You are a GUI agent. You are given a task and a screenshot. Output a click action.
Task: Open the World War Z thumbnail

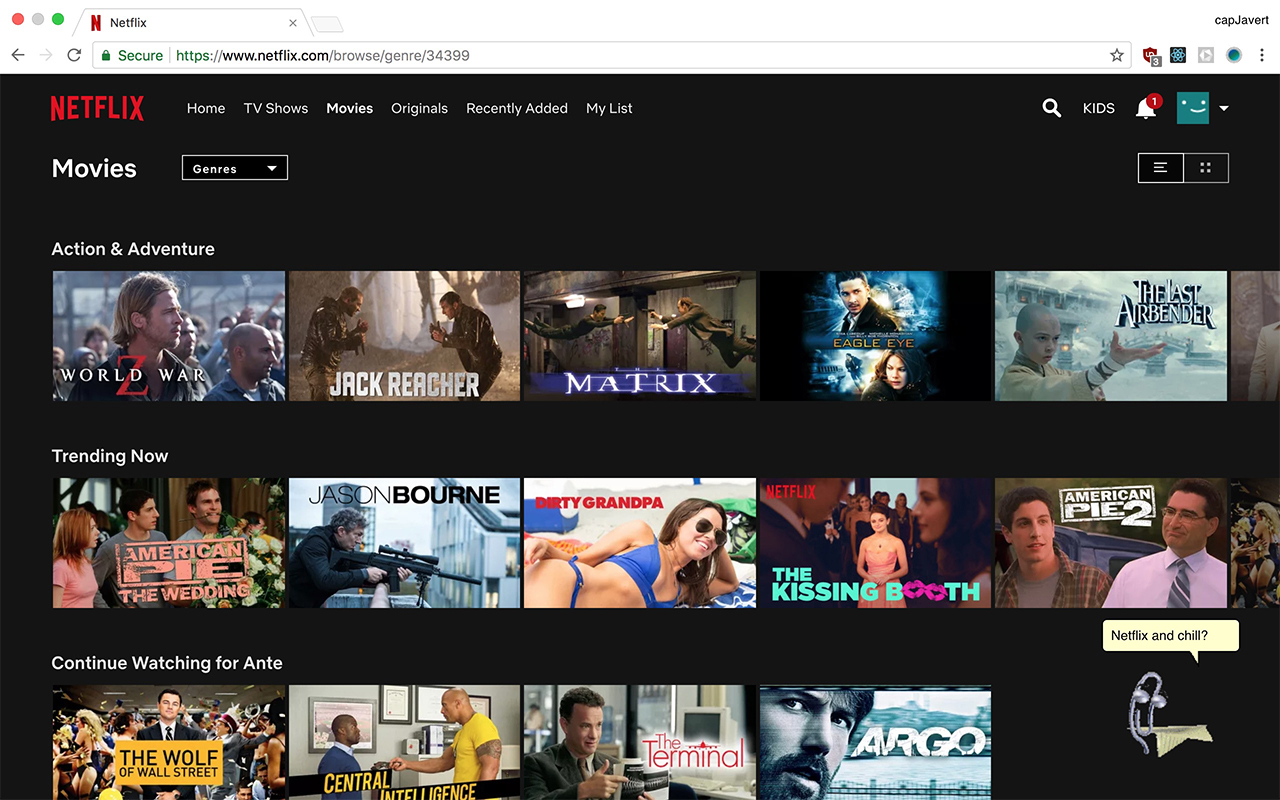[x=168, y=336]
